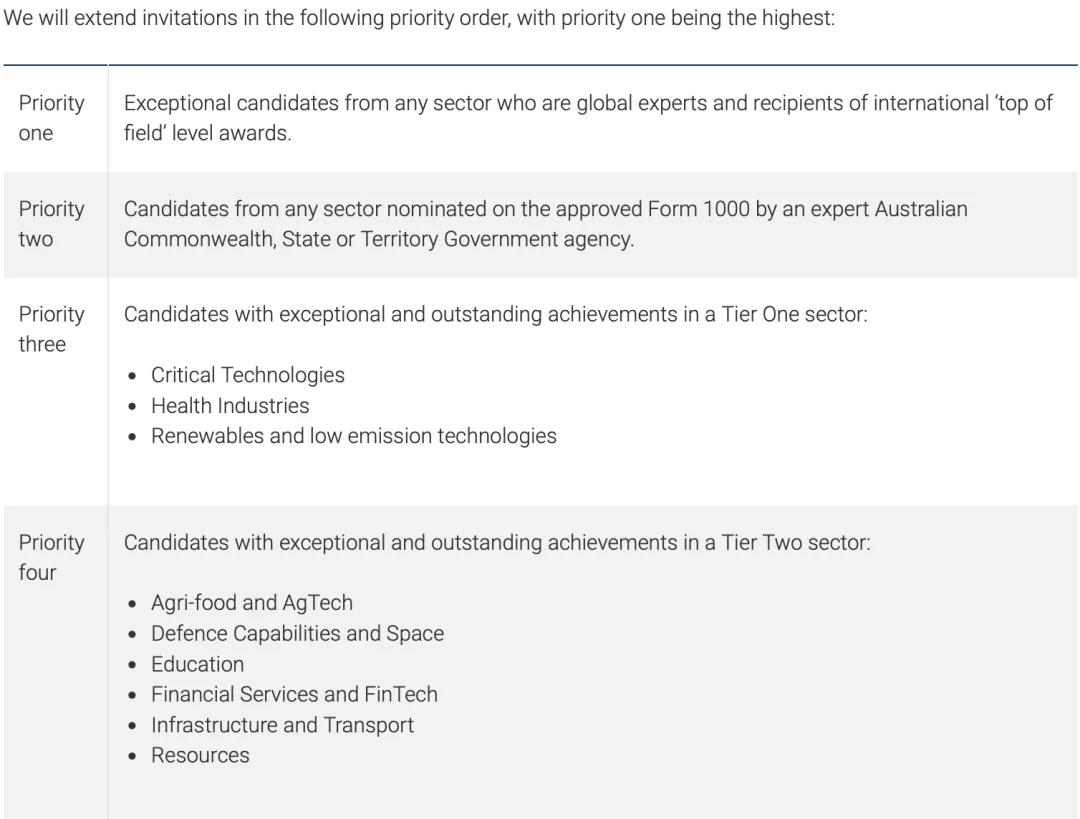This screenshot has height=819, width=1080.
Task: Click the Priority two row label
Action: 52,224
